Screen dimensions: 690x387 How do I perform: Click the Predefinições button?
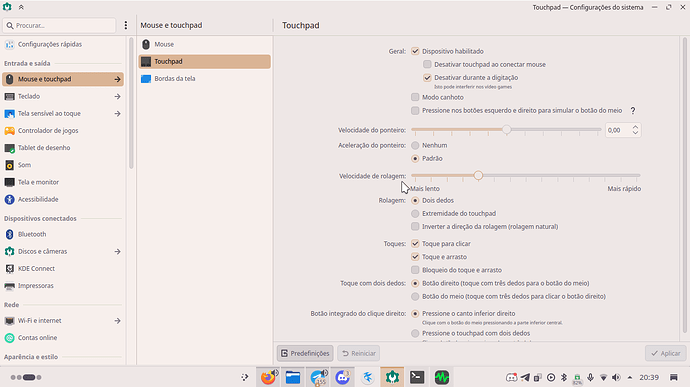[x=305, y=353]
